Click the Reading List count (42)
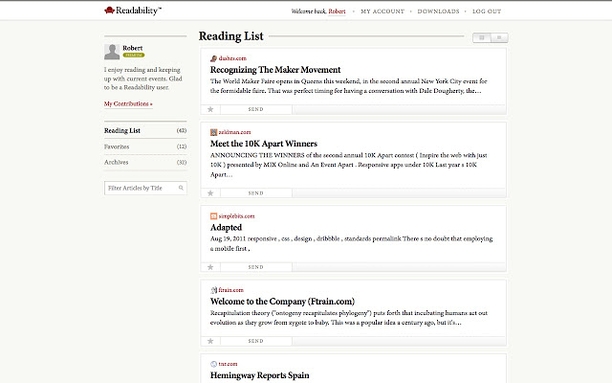 pyautogui.click(x=181, y=130)
